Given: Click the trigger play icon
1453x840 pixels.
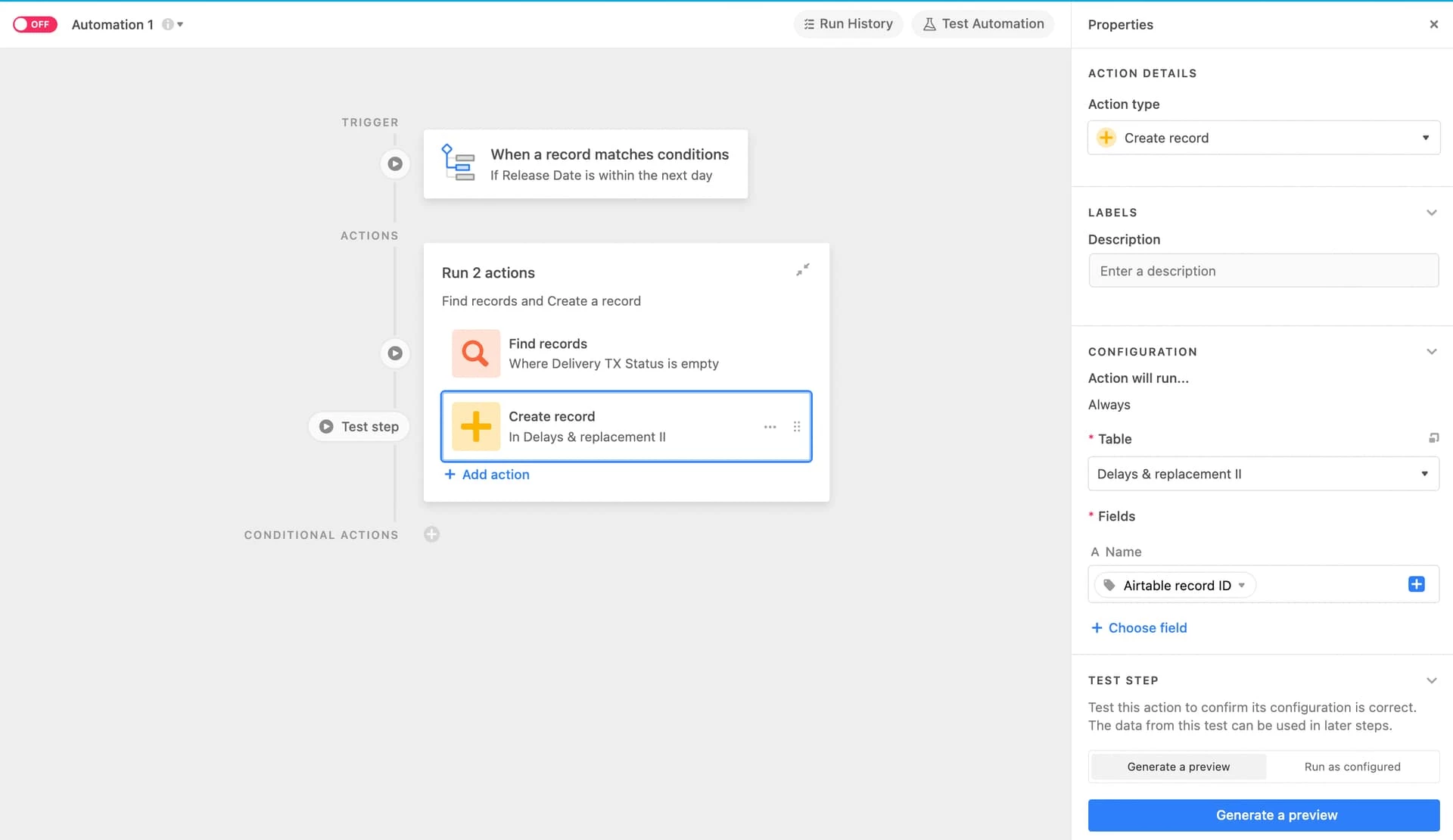Looking at the screenshot, I should coord(395,163).
